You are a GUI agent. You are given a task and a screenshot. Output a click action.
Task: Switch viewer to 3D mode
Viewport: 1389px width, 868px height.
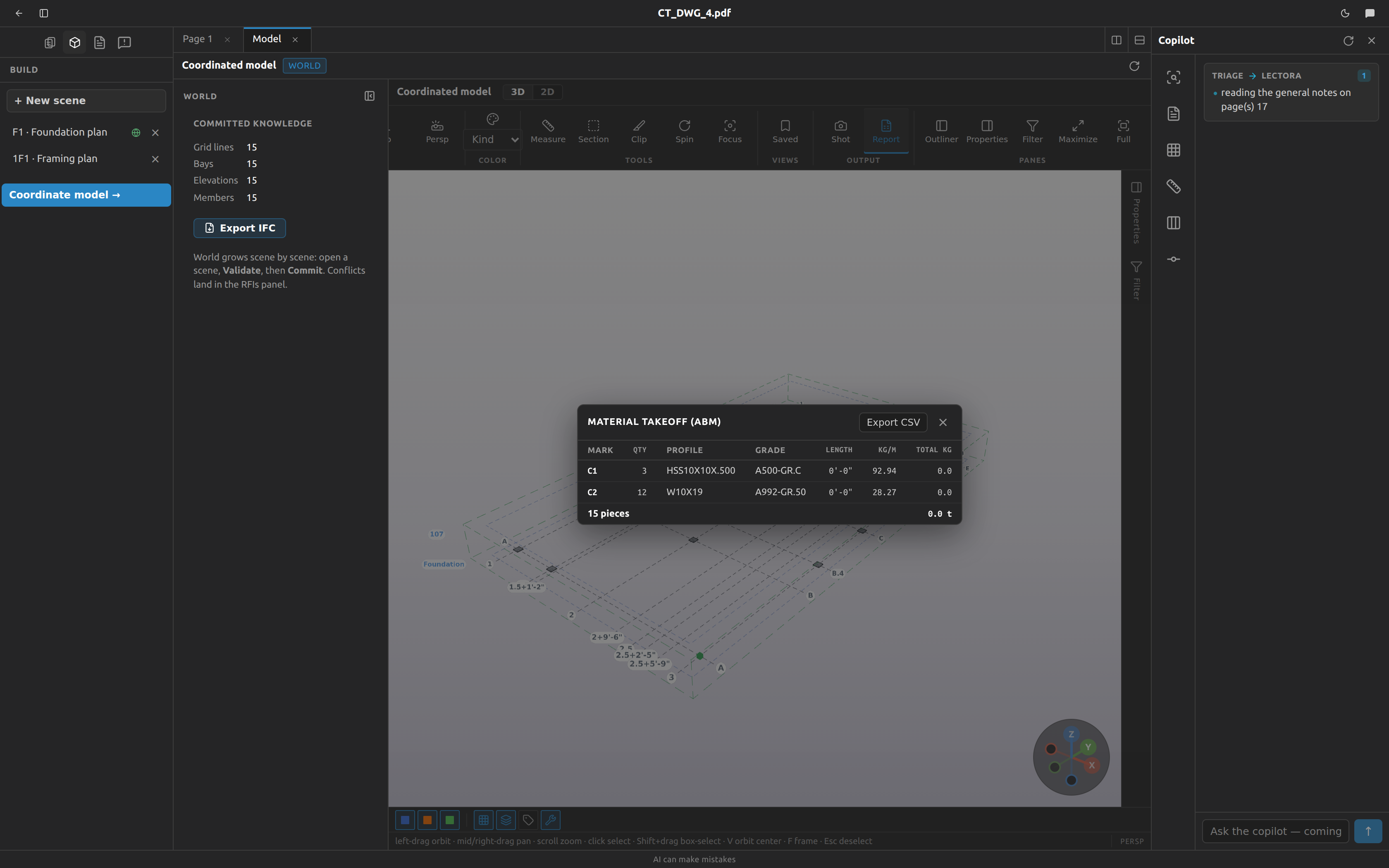pos(517,92)
